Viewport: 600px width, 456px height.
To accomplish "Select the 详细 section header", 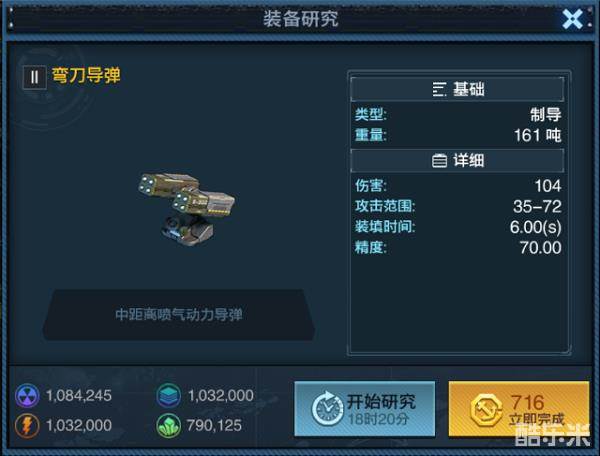I will [457, 161].
